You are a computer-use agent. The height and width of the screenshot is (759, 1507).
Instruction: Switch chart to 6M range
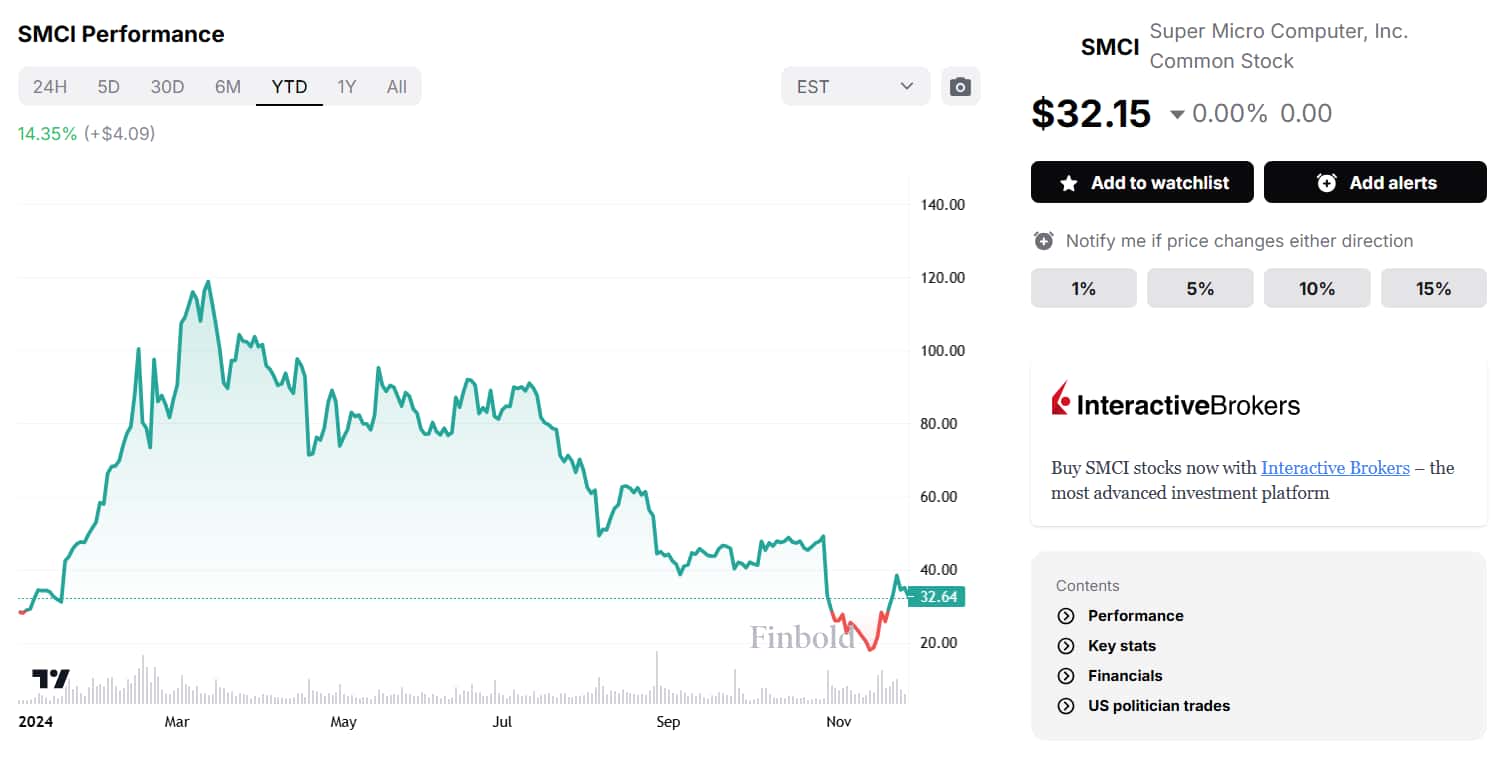click(228, 87)
